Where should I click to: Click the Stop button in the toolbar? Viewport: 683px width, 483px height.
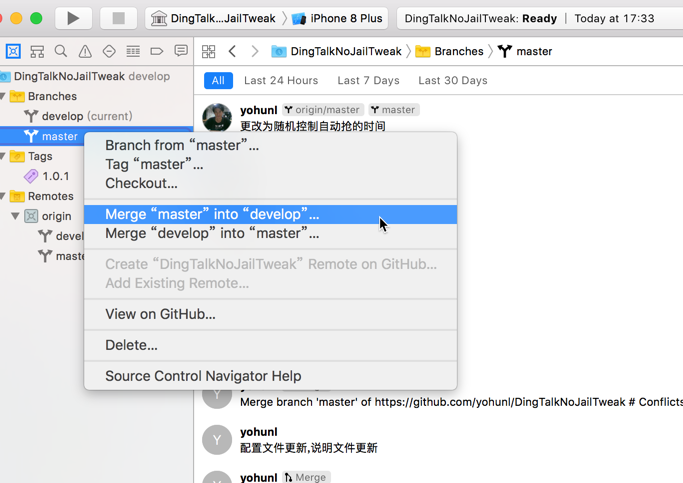tap(118, 18)
